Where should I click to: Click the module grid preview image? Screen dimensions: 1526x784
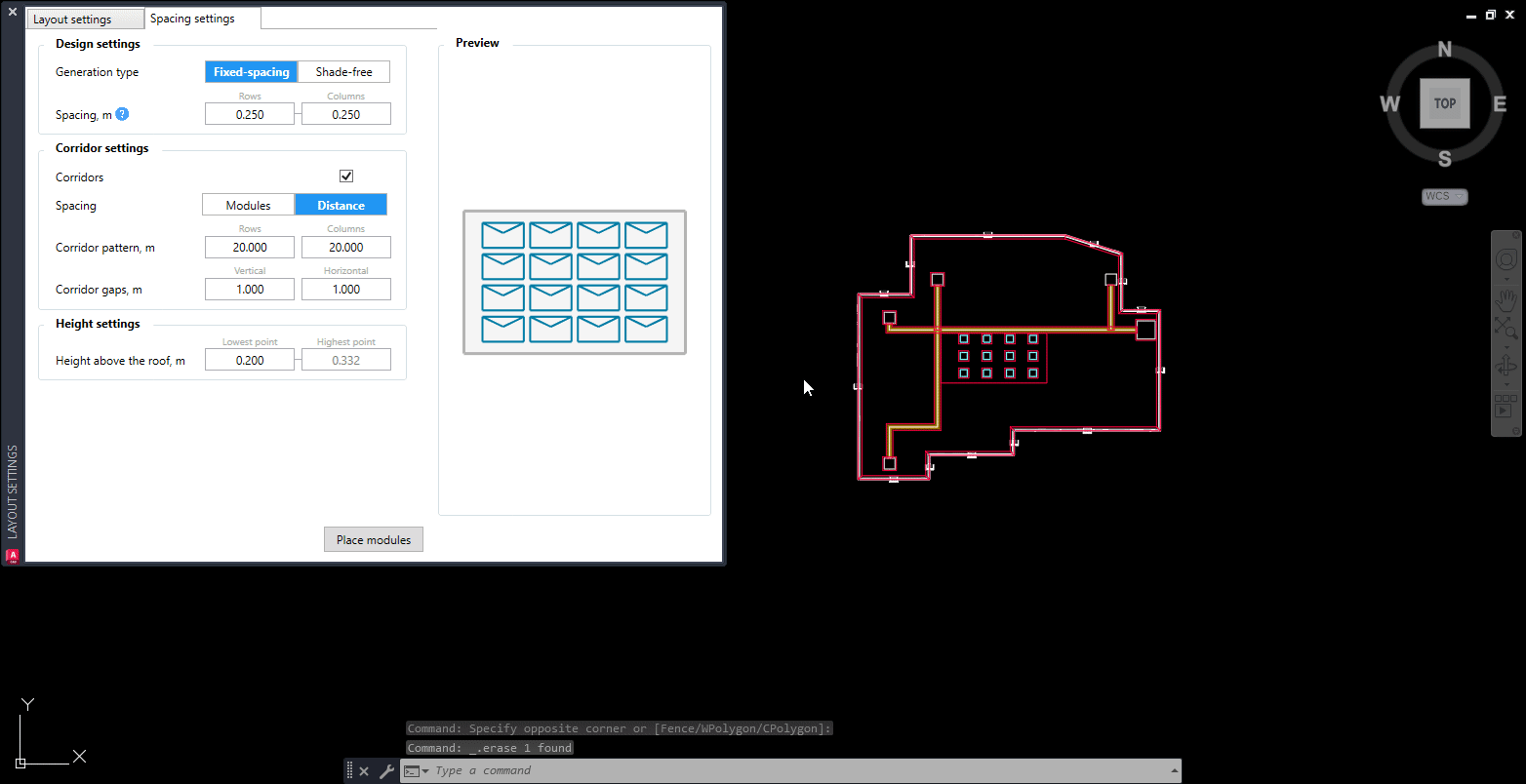pyautogui.click(x=575, y=283)
